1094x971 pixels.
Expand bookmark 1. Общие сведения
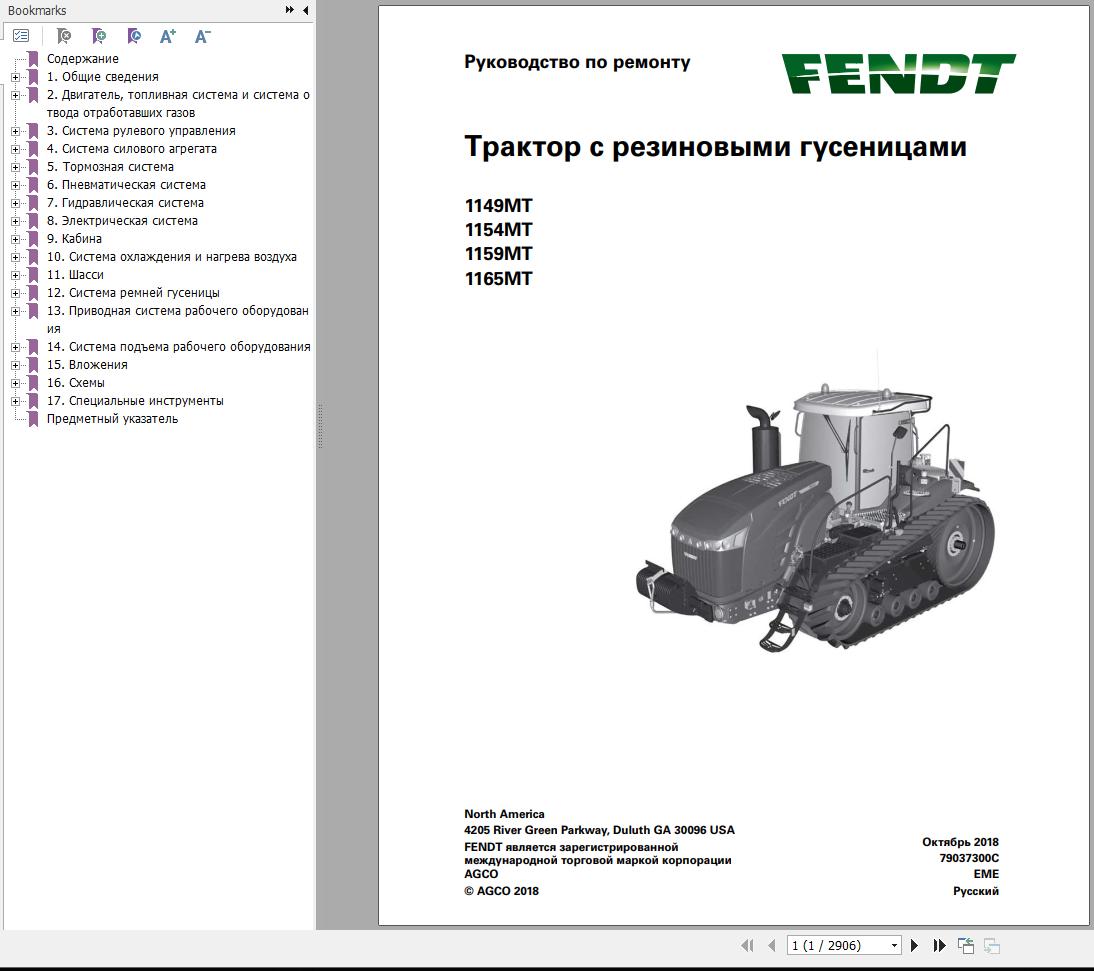point(15,77)
